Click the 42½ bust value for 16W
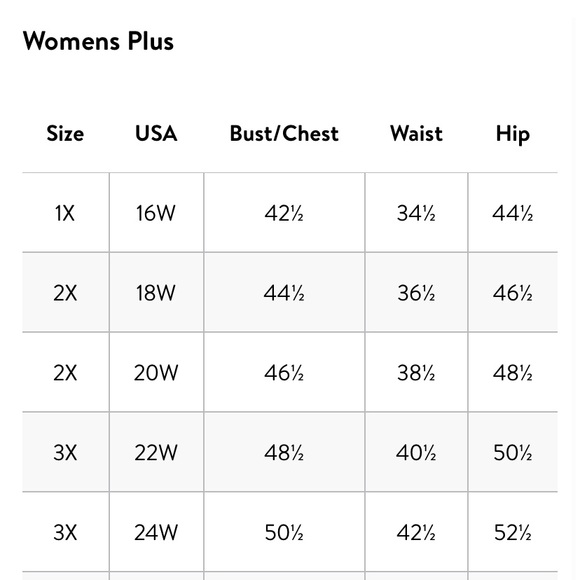This screenshot has height=580, width=580. click(x=284, y=213)
